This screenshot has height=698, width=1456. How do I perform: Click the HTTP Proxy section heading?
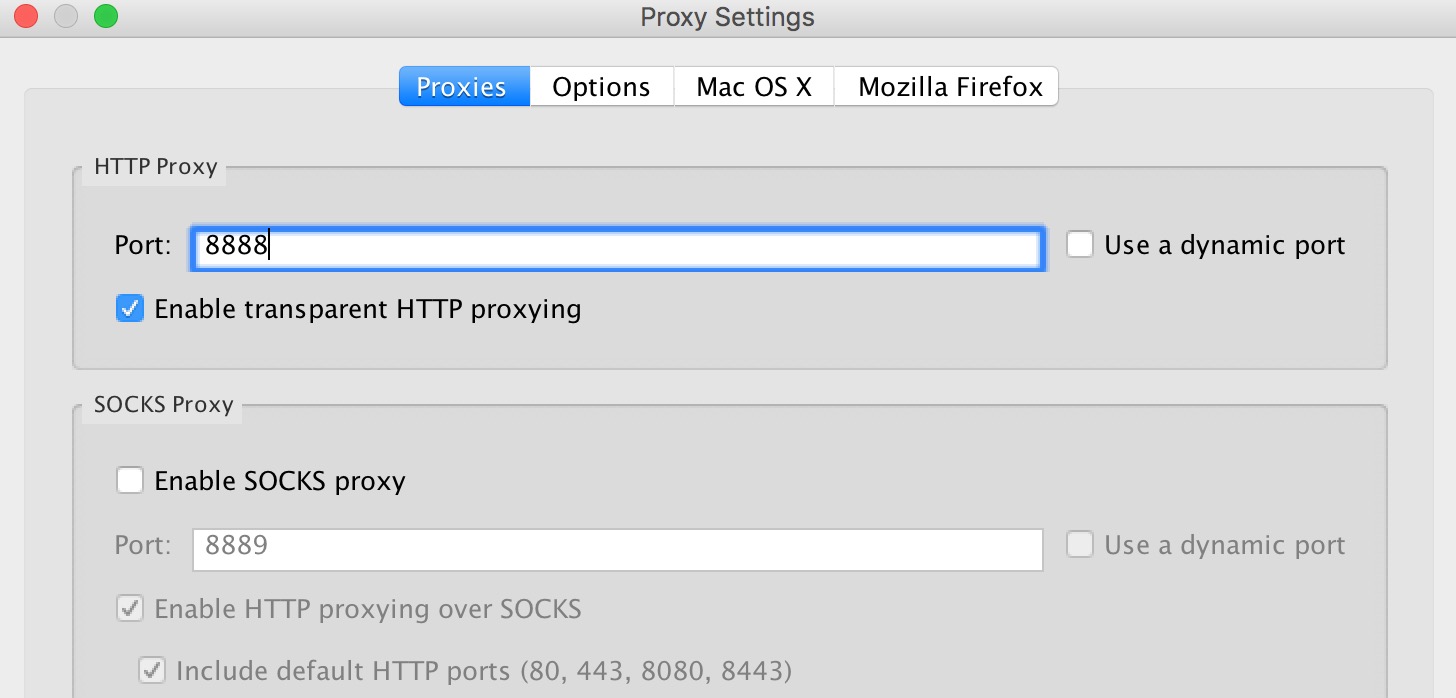coord(155,167)
